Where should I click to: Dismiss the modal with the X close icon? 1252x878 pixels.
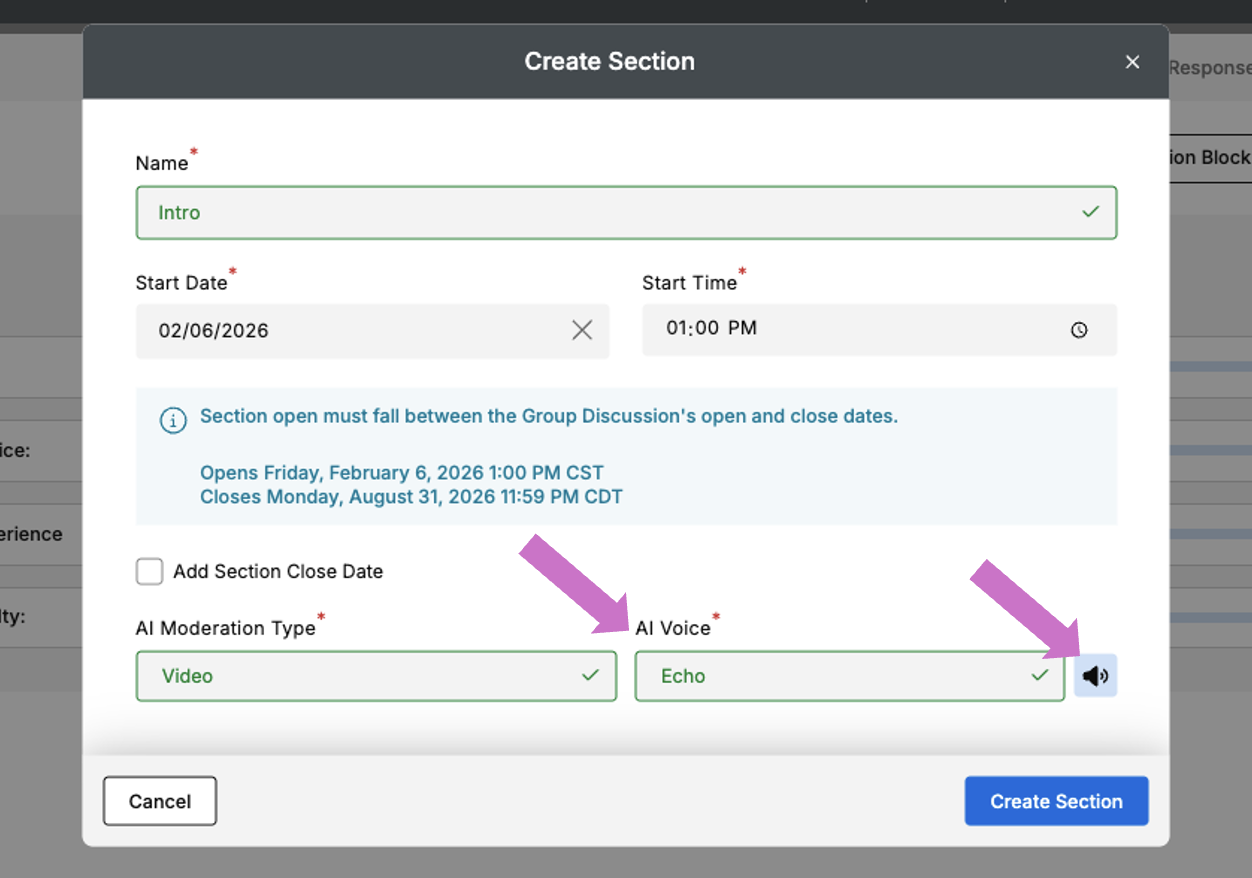click(x=1132, y=61)
